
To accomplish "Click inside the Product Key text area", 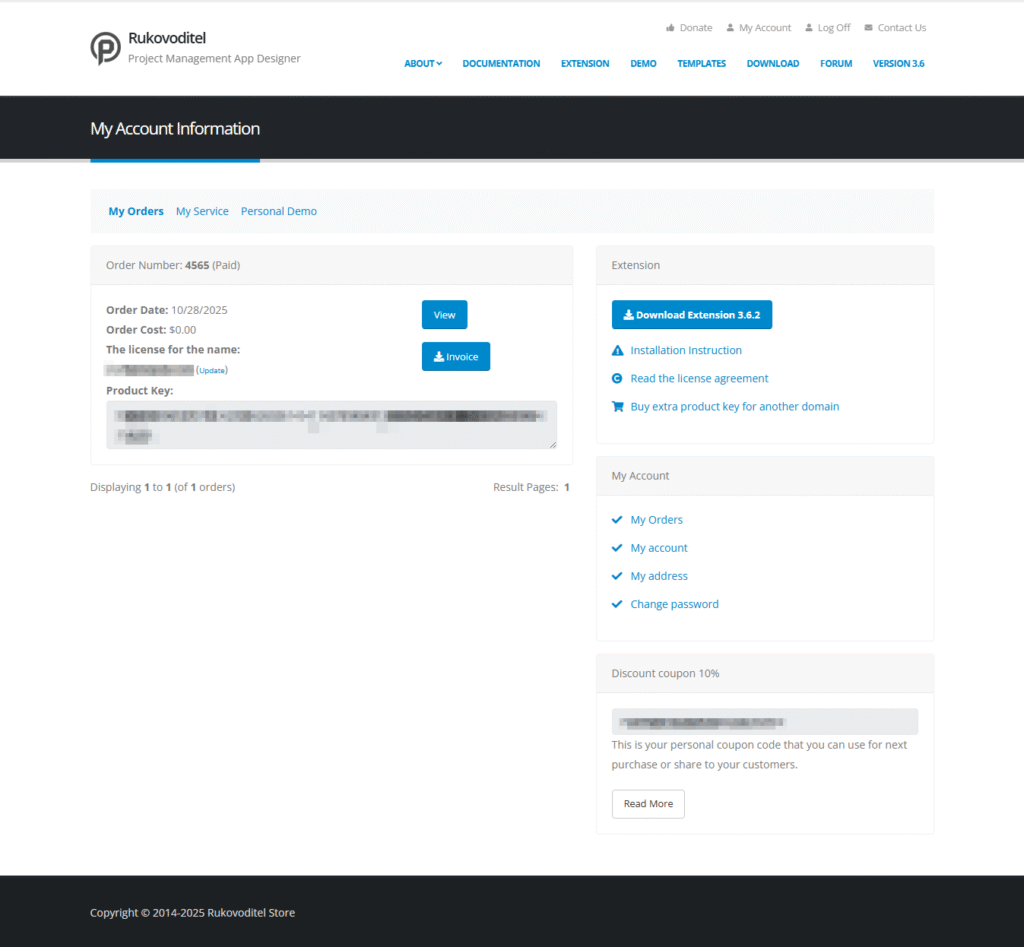I will click(331, 425).
